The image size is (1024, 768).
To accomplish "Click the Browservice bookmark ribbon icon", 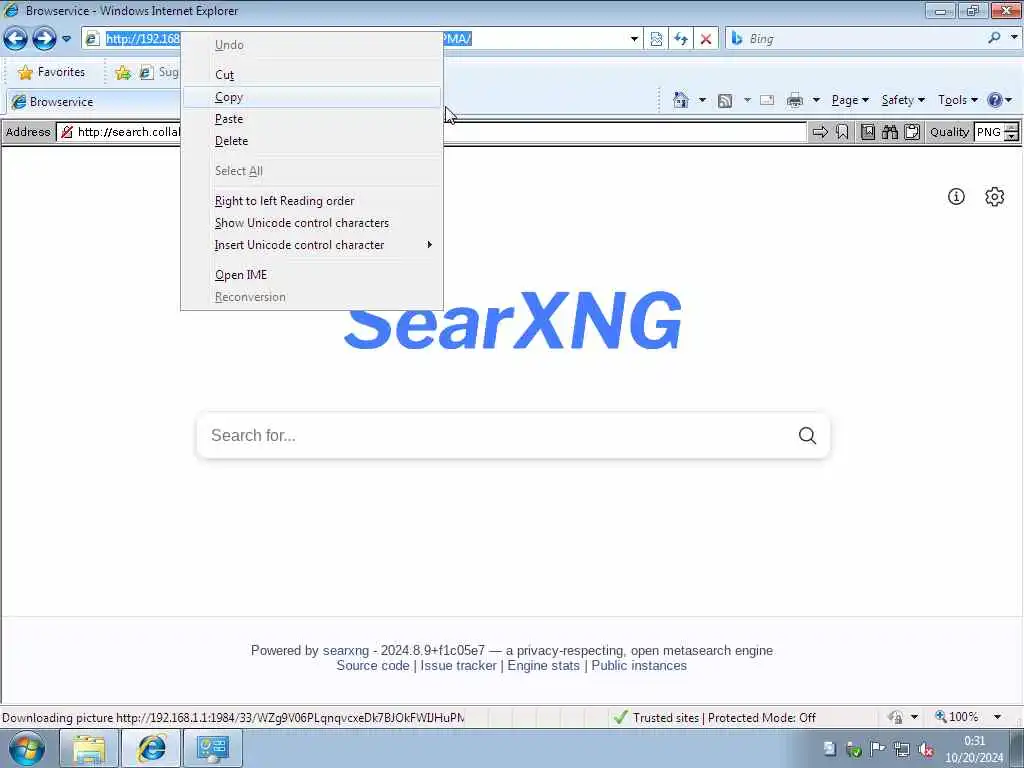I will pyautogui.click(x=842, y=133).
